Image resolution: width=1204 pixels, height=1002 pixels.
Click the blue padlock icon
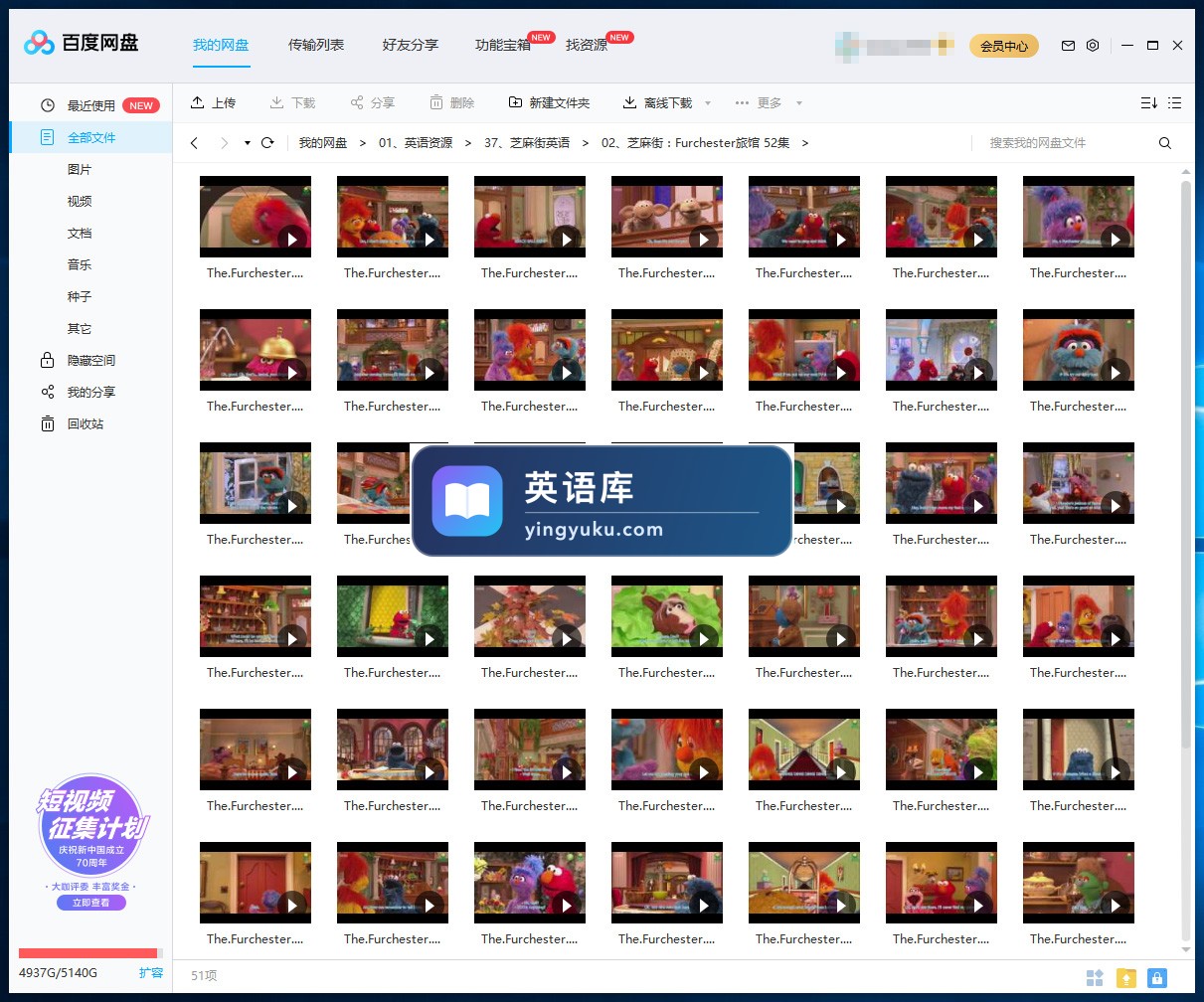coord(1156,978)
